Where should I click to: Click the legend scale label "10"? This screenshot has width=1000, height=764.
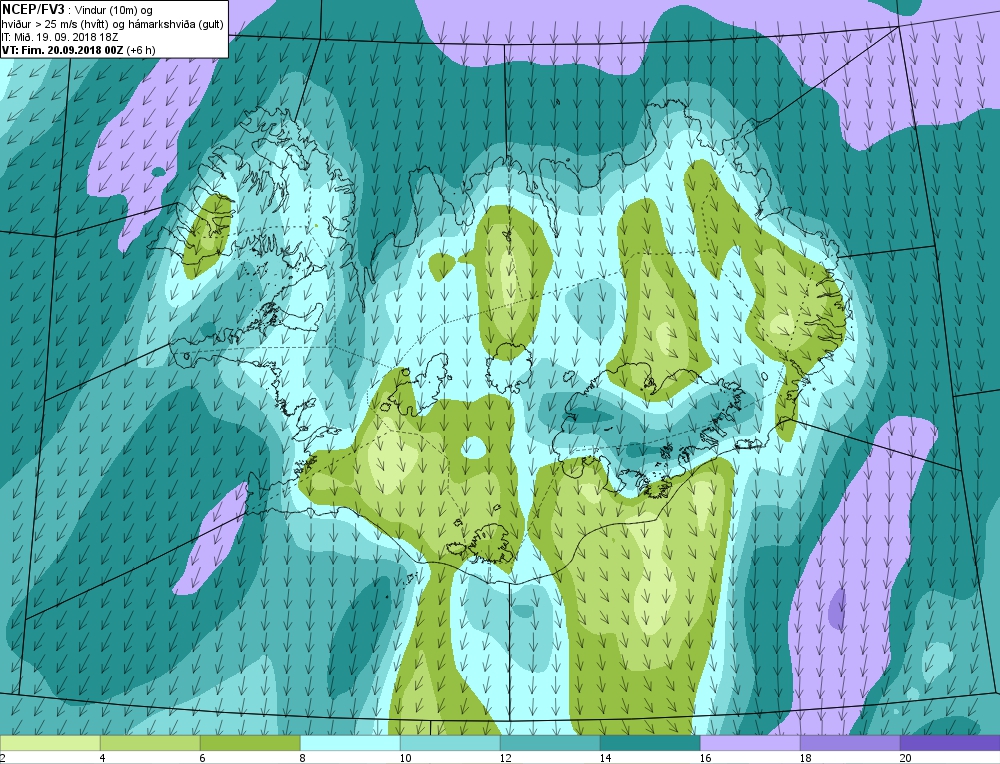click(x=406, y=758)
